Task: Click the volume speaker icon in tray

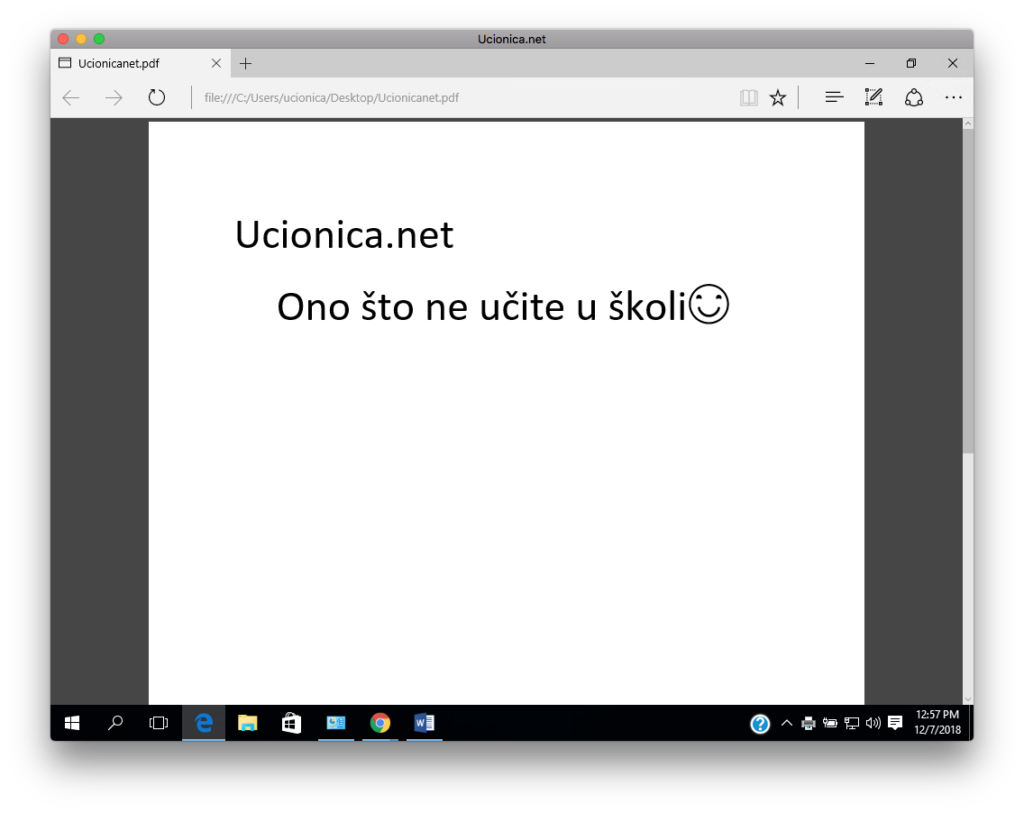Action: click(x=872, y=723)
